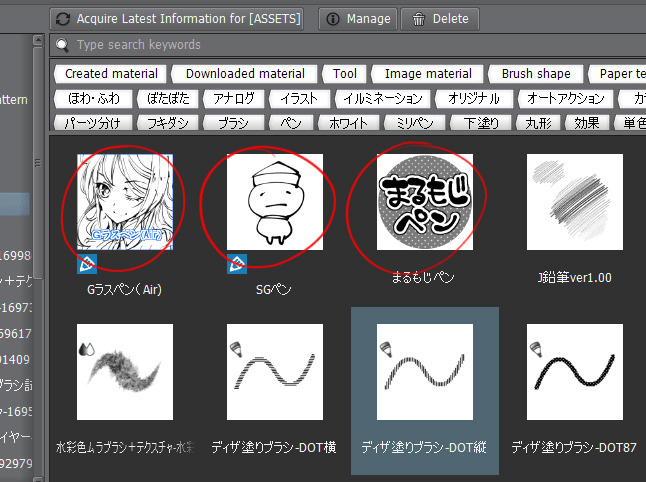
Task: Toggle the 丸形 tag
Action: [538, 122]
